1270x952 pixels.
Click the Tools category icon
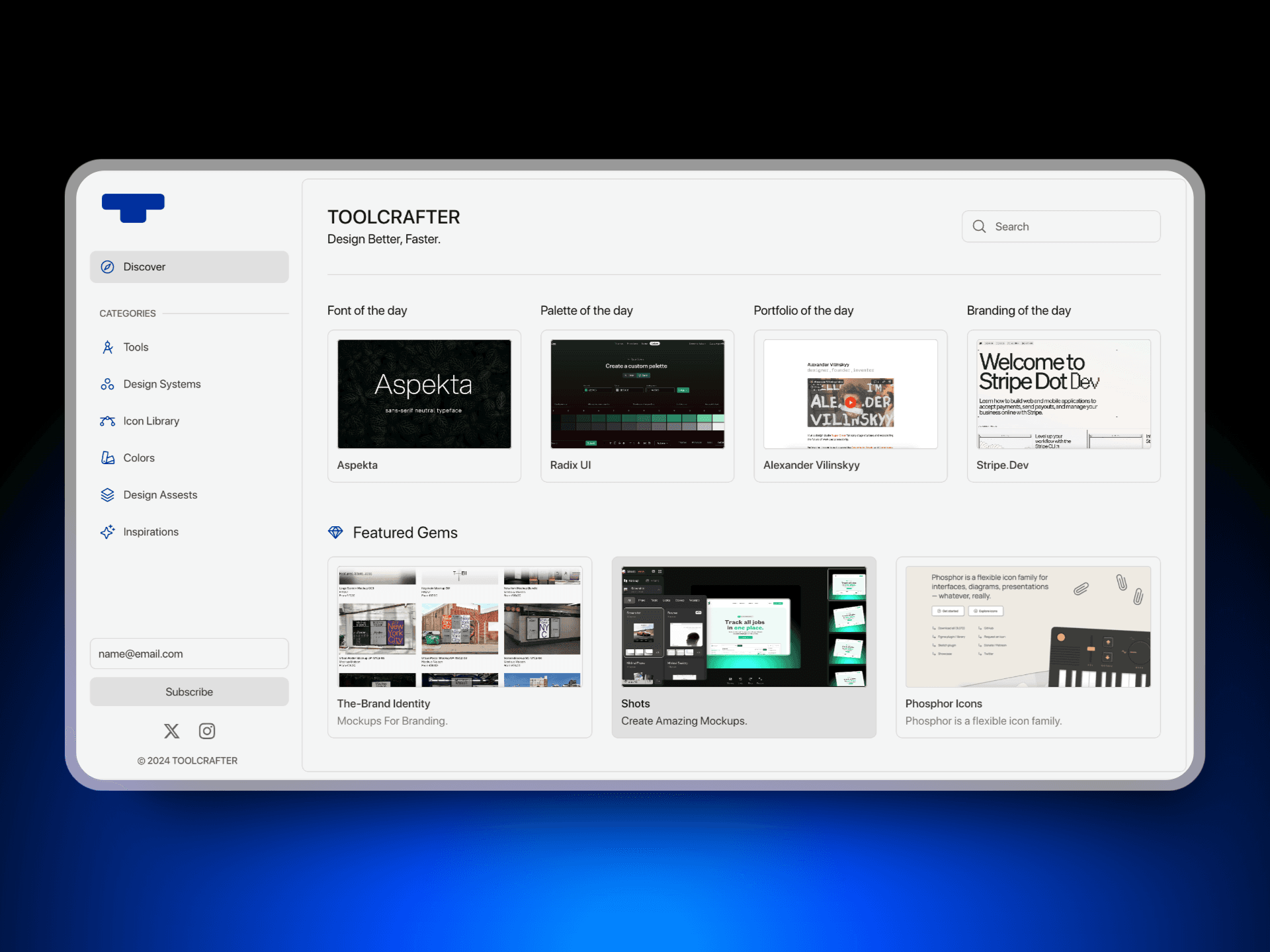click(x=108, y=347)
